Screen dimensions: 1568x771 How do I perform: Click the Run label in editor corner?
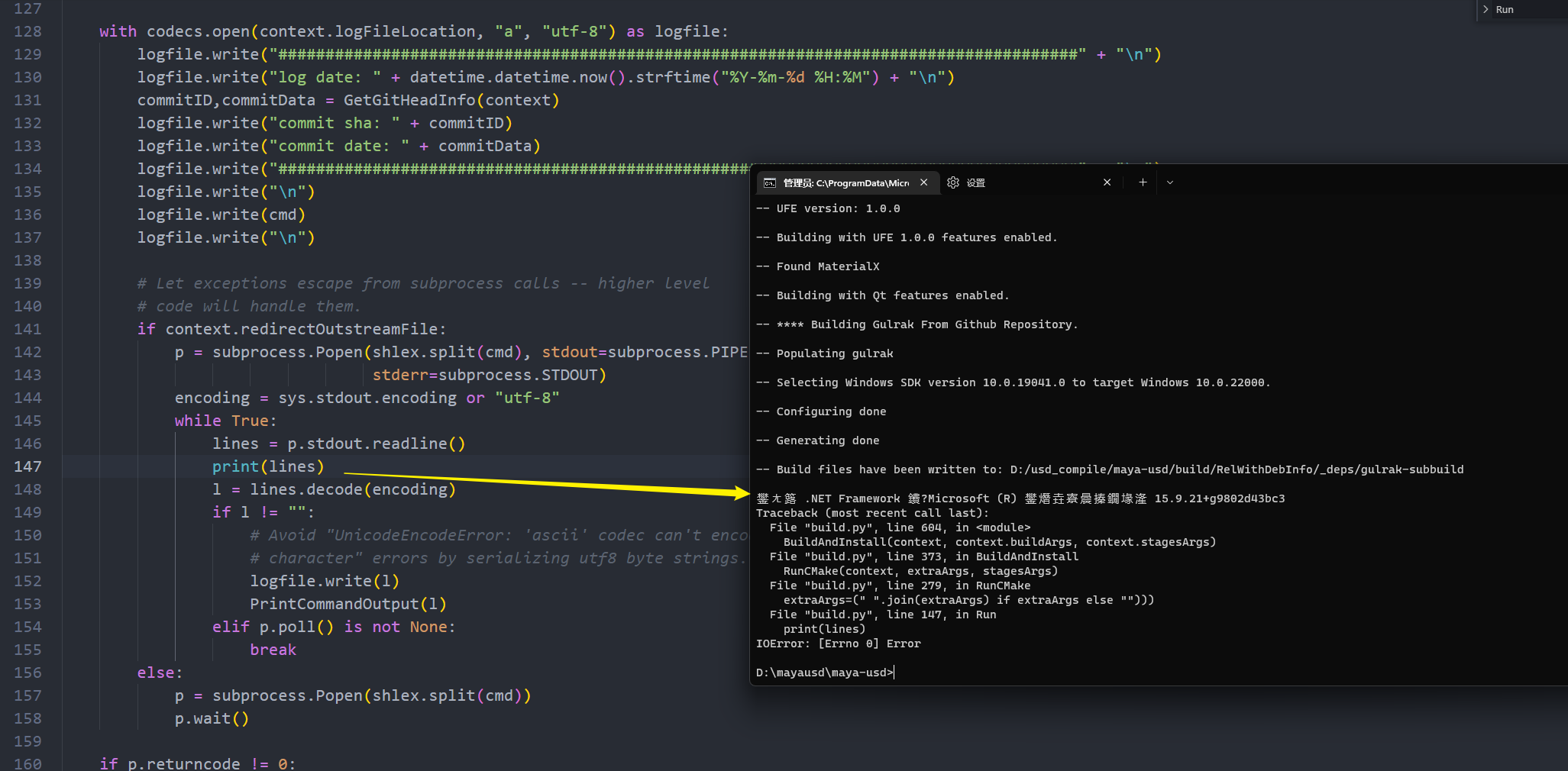1505,9
